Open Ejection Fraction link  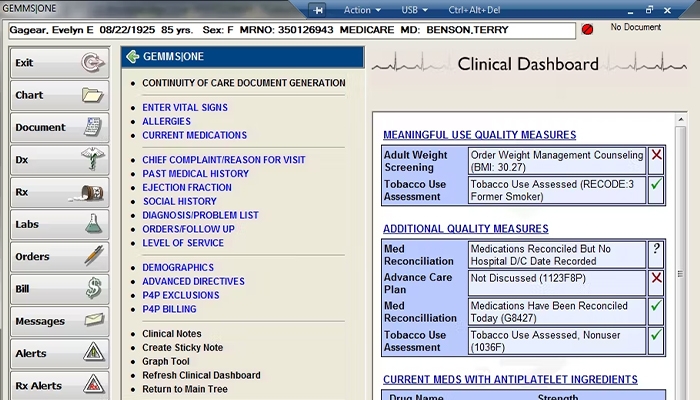coord(187,188)
